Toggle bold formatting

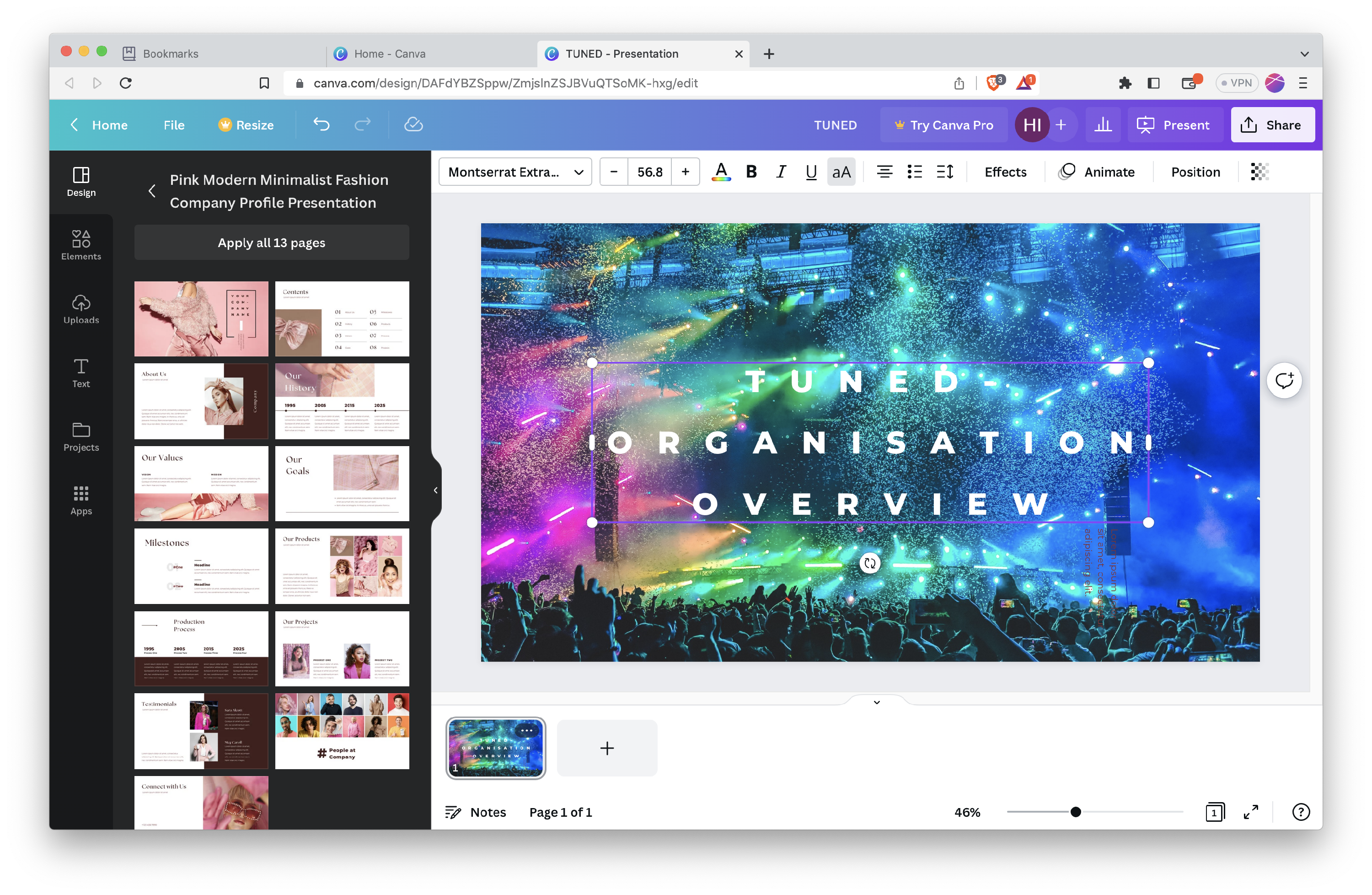click(x=751, y=172)
